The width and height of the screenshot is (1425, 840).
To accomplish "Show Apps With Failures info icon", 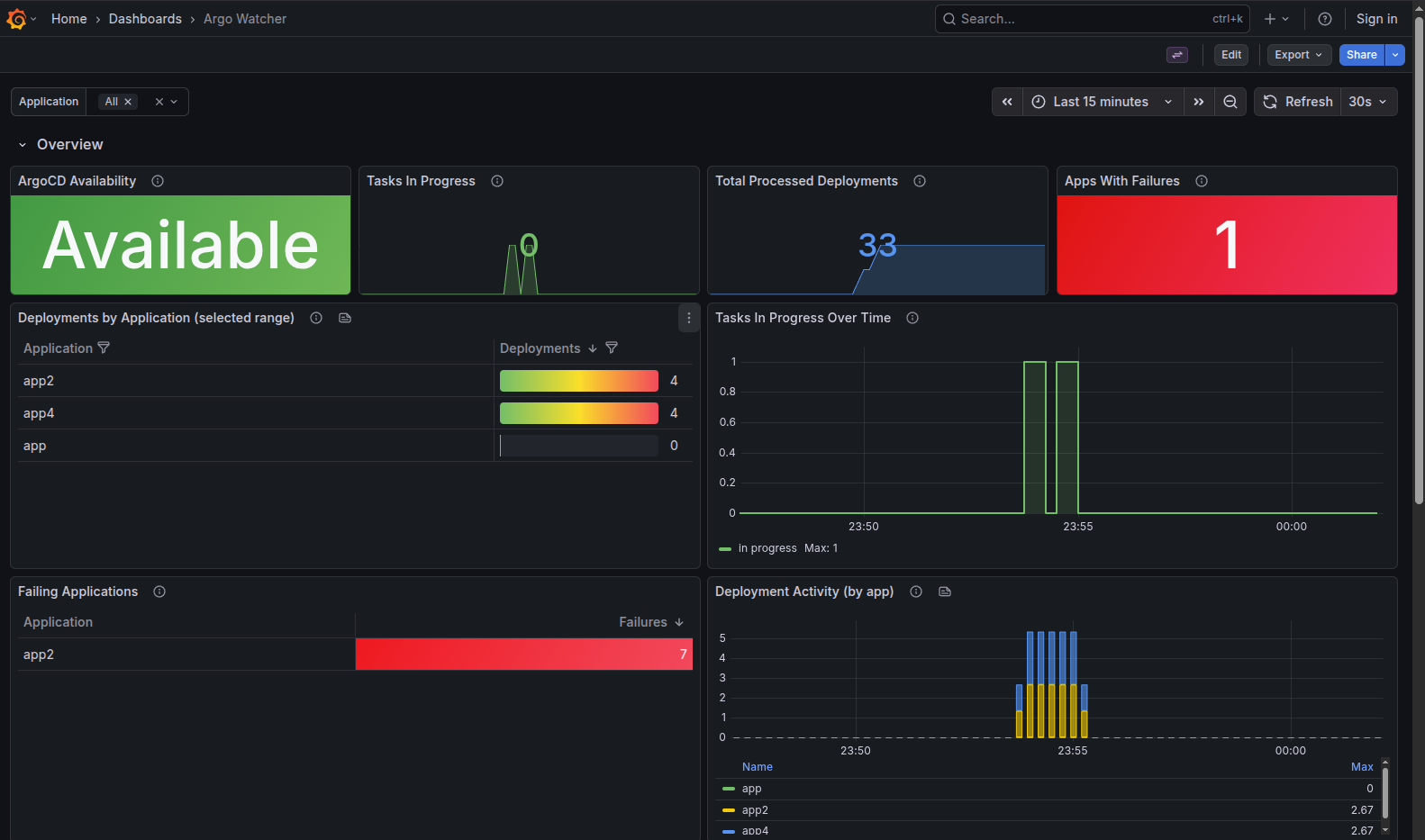I will tap(1202, 181).
